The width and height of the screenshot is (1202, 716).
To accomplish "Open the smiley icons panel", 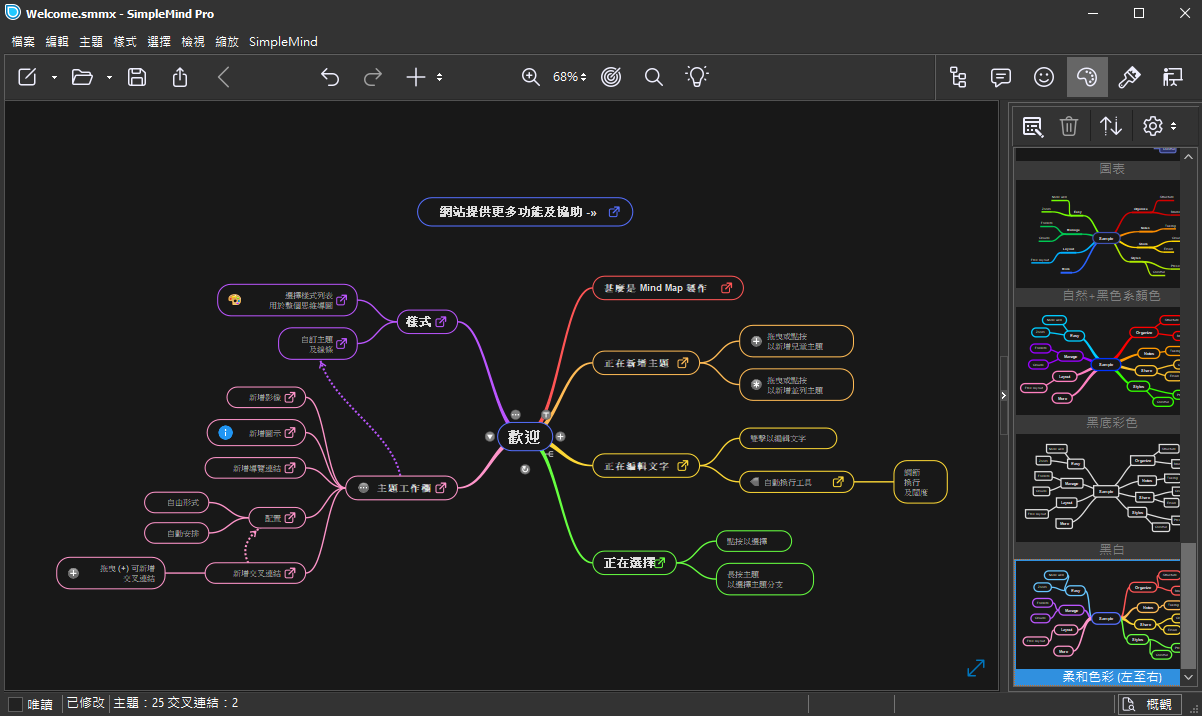I will click(1044, 77).
